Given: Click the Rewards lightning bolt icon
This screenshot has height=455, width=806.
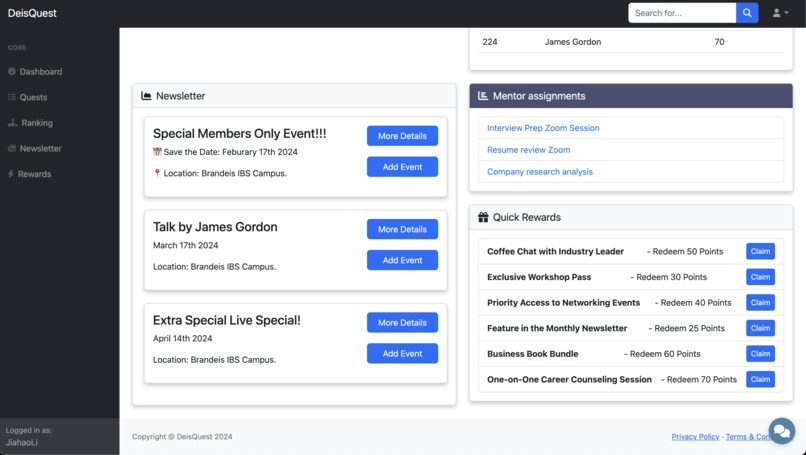Looking at the screenshot, I should [11, 174].
